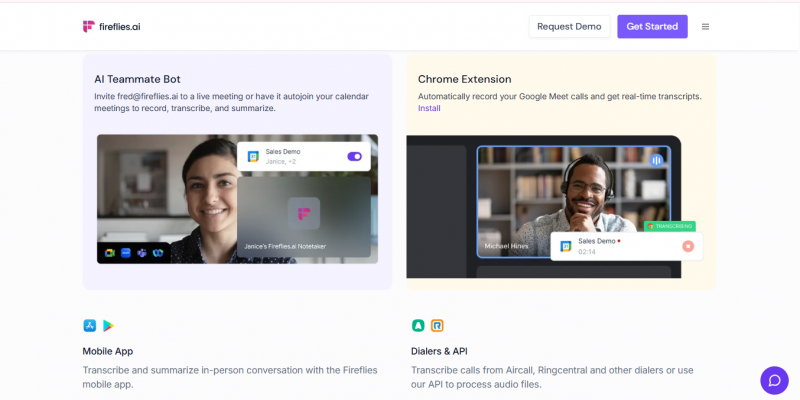
Task: Click the red stop recording button
Action: [x=688, y=246]
